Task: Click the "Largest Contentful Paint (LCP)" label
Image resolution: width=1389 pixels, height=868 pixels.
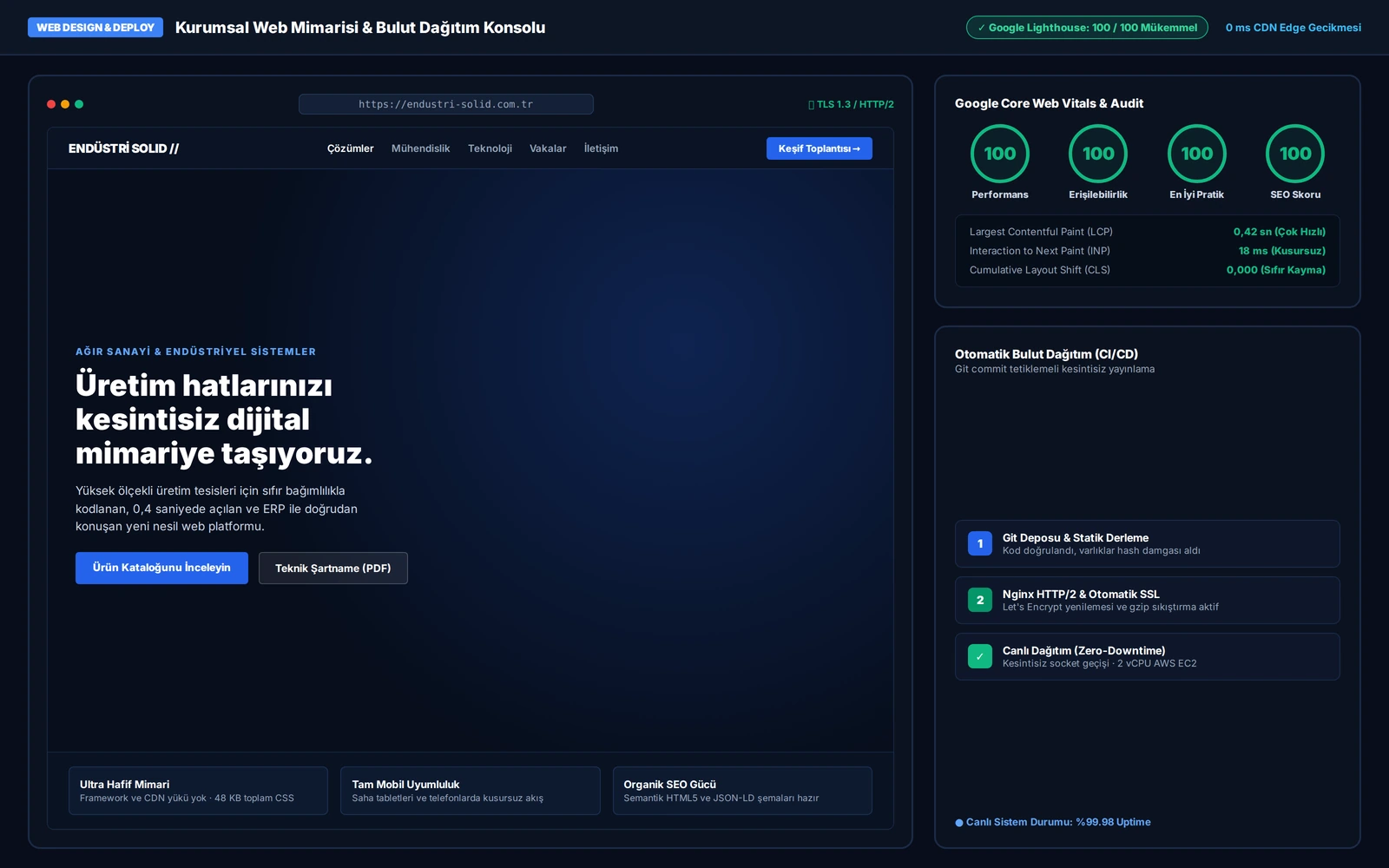Action: pyautogui.click(x=1041, y=232)
